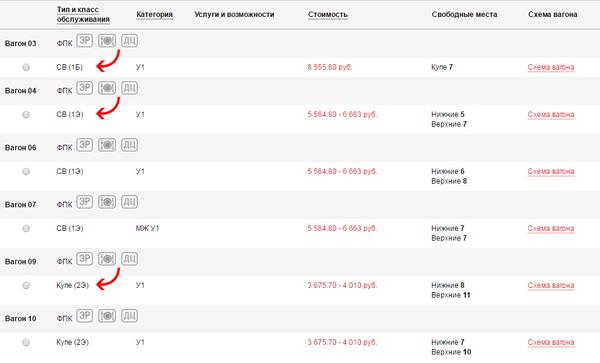The image size is (600, 363).
Task: Click the meal icon for Вагон 03
Action: [x=107, y=40]
